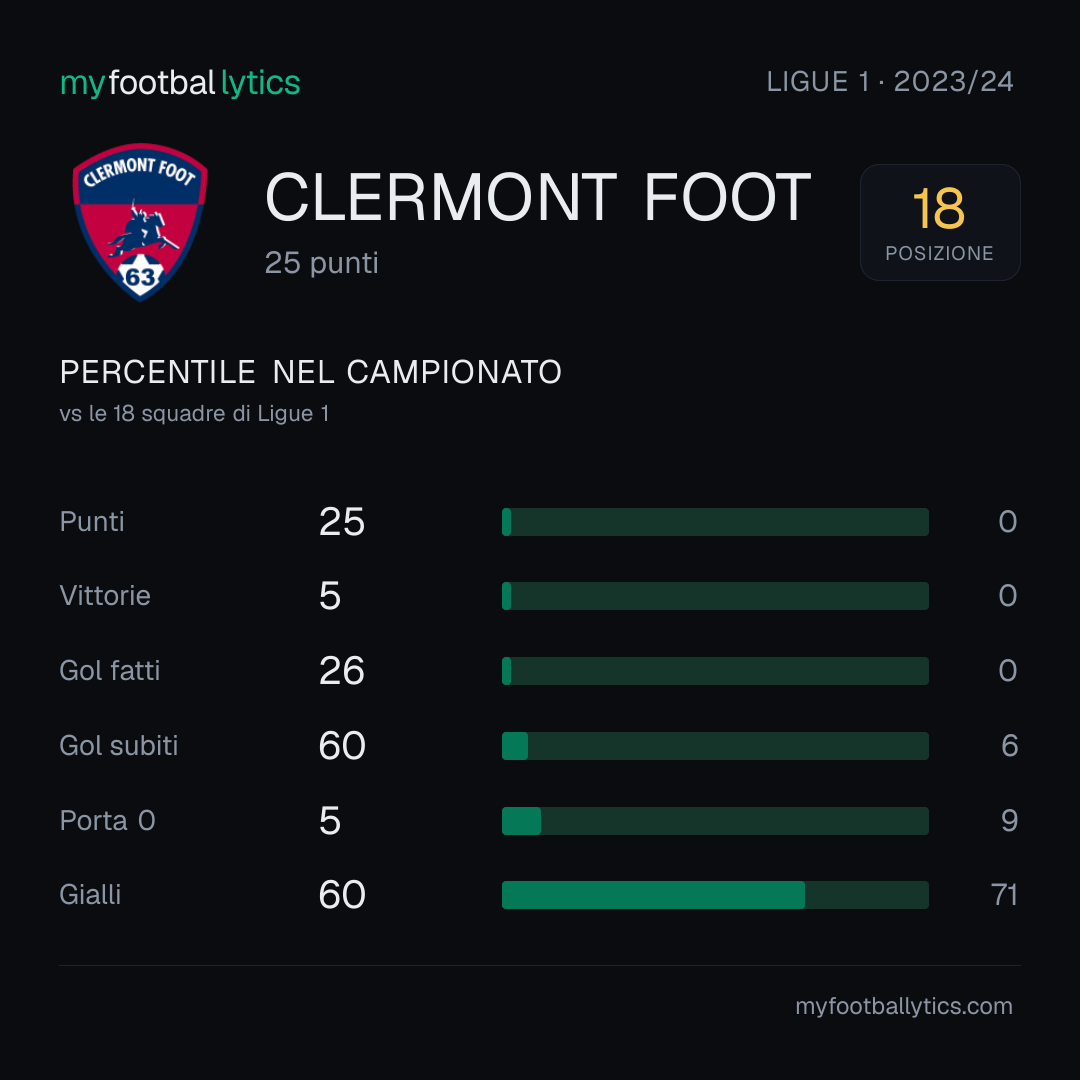
Task: Select the position 18 badge
Action: point(939,222)
